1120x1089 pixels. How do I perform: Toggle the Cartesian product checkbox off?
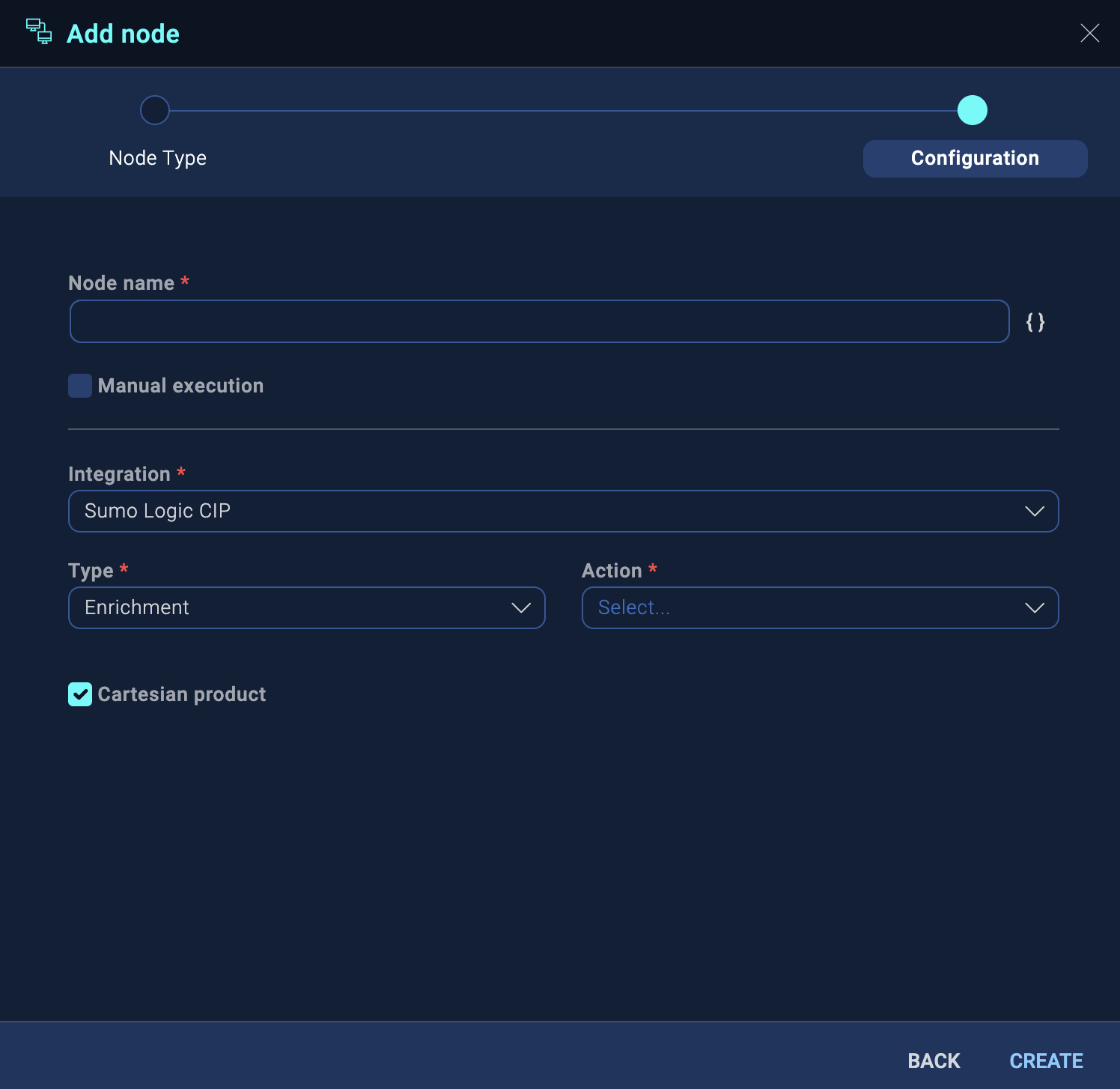[80, 694]
